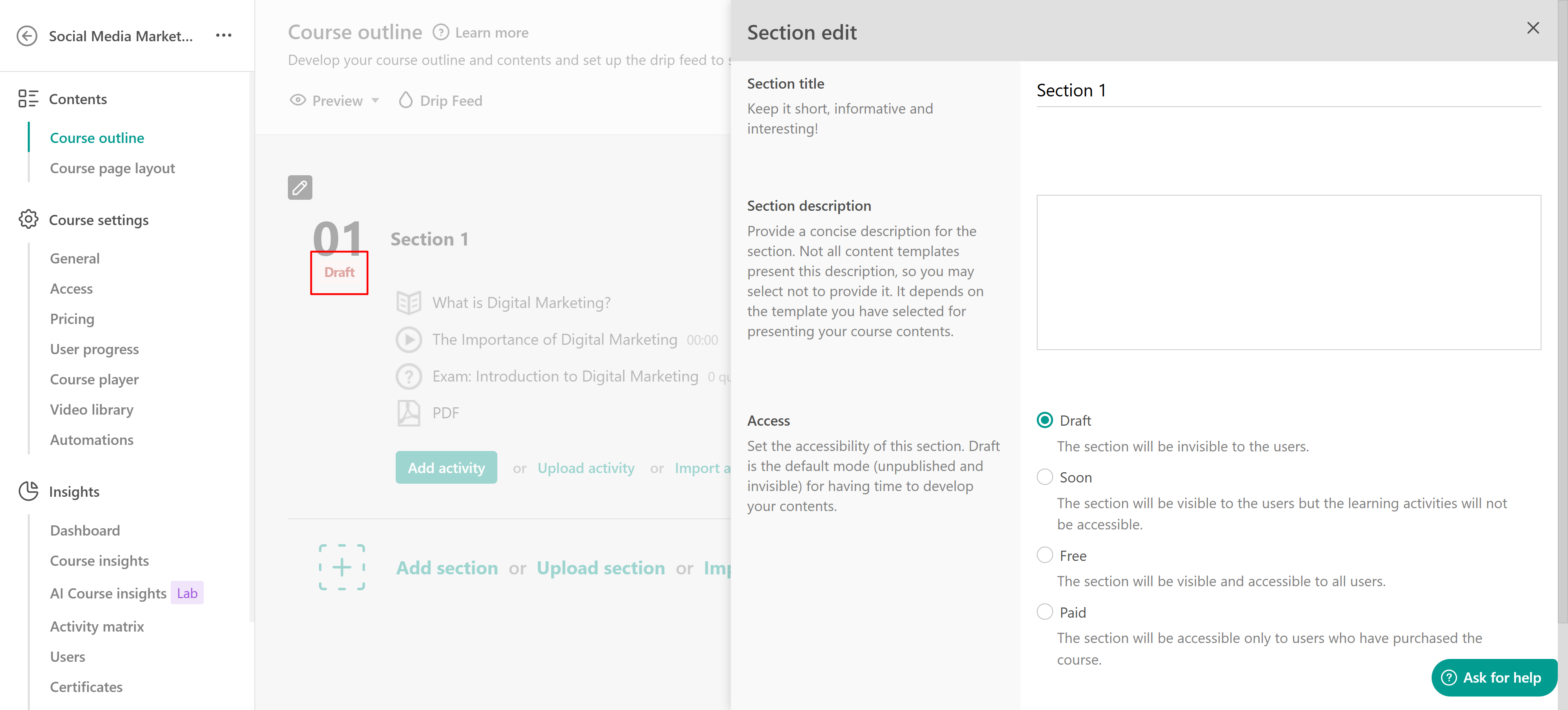The width and height of the screenshot is (1568, 710).
Task: Select the Soon access radio button
Action: 1045,477
